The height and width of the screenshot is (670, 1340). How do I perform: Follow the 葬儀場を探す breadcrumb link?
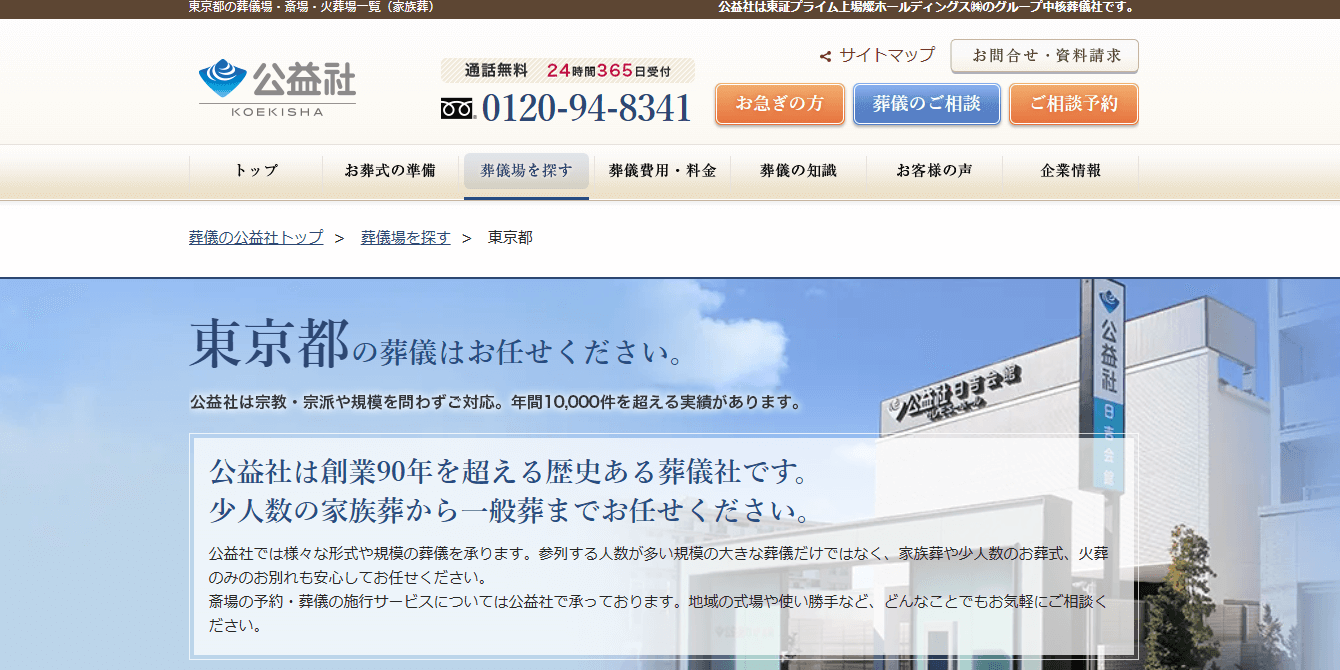click(x=406, y=238)
